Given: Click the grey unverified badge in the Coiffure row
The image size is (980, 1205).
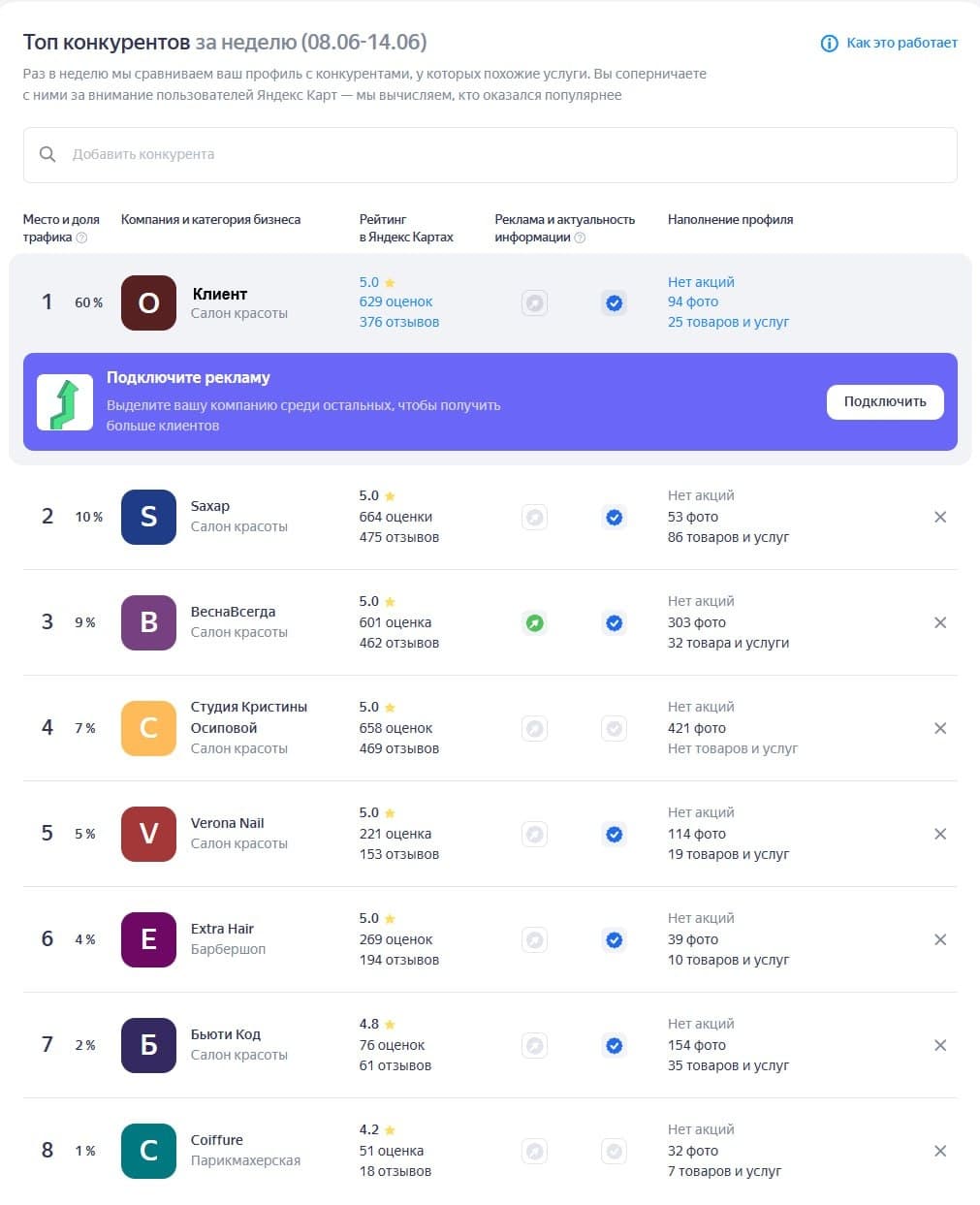Looking at the screenshot, I should tap(614, 1152).
